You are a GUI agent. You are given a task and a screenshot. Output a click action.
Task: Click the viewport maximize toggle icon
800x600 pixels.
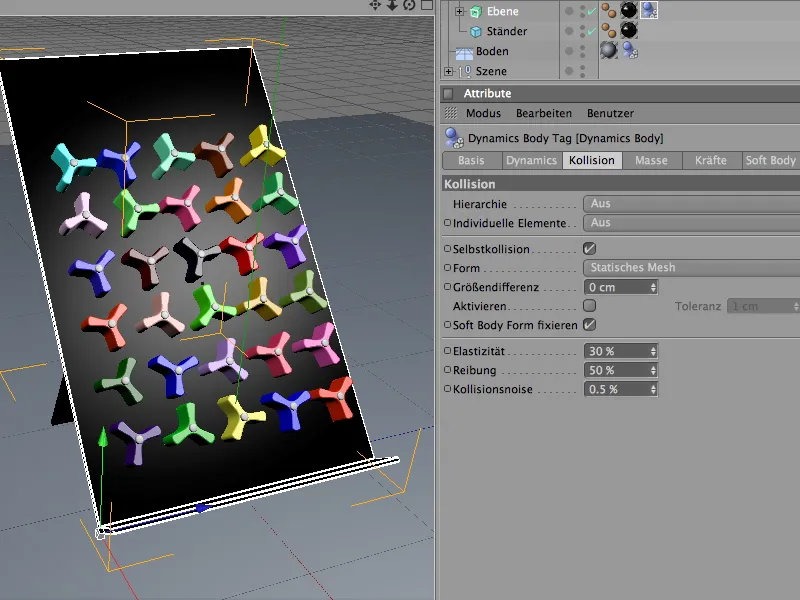[x=426, y=5]
